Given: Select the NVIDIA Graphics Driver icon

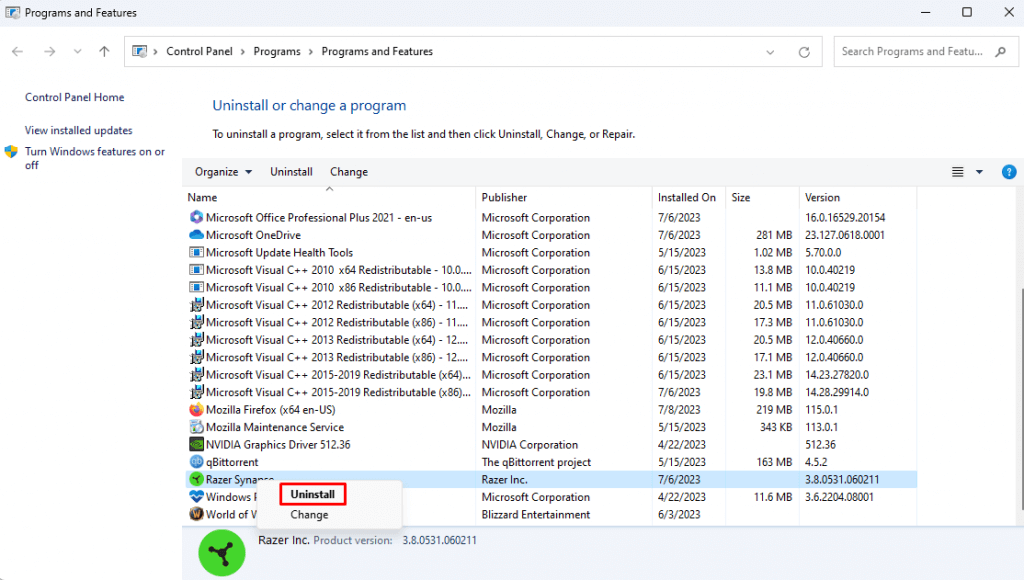Looking at the screenshot, I should click(x=196, y=445).
